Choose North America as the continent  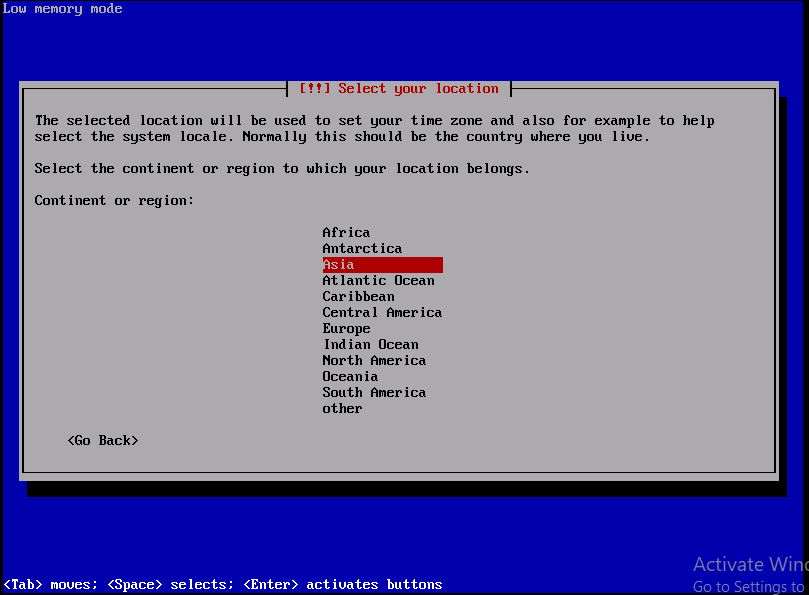[374, 361]
